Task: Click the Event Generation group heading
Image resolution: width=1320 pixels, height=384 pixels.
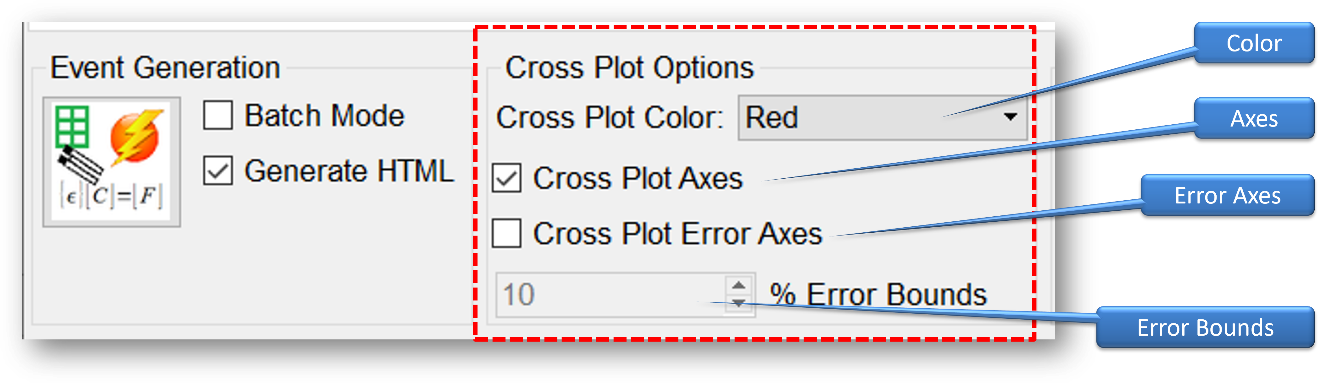Action: coord(166,68)
